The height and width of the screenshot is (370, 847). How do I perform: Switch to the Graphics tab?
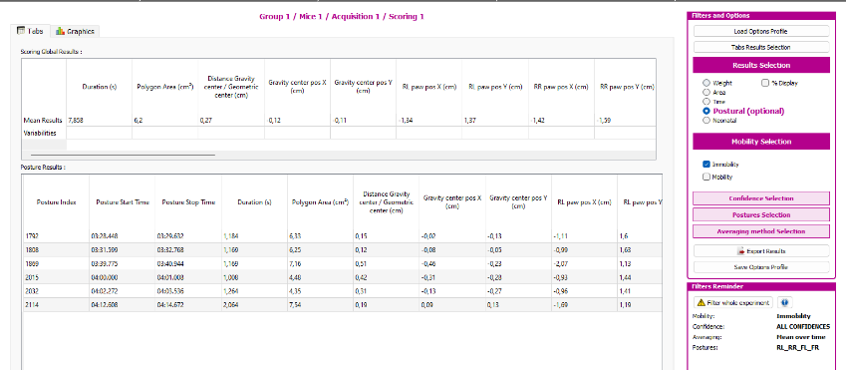click(x=75, y=31)
